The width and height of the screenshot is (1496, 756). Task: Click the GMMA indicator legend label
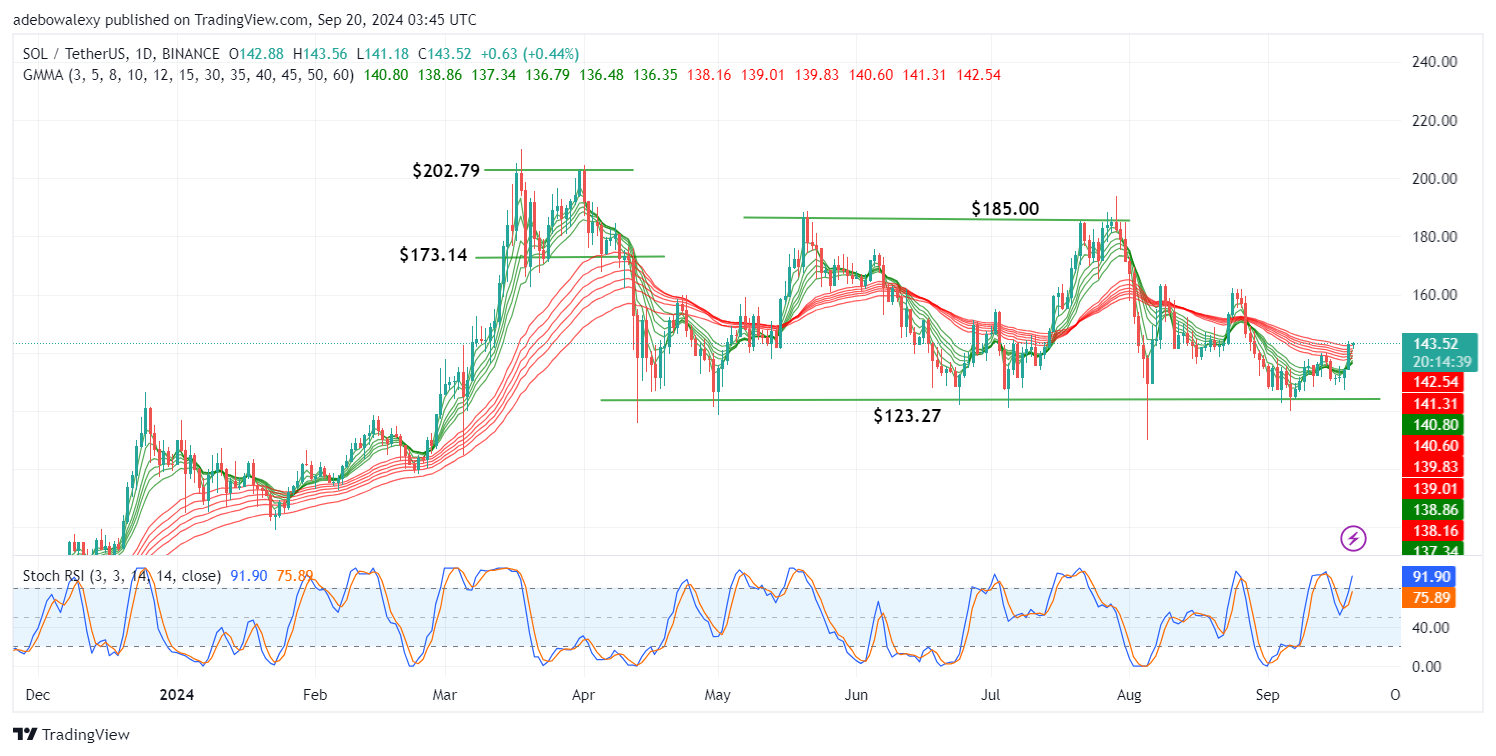pyautogui.click(x=188, y=75)
